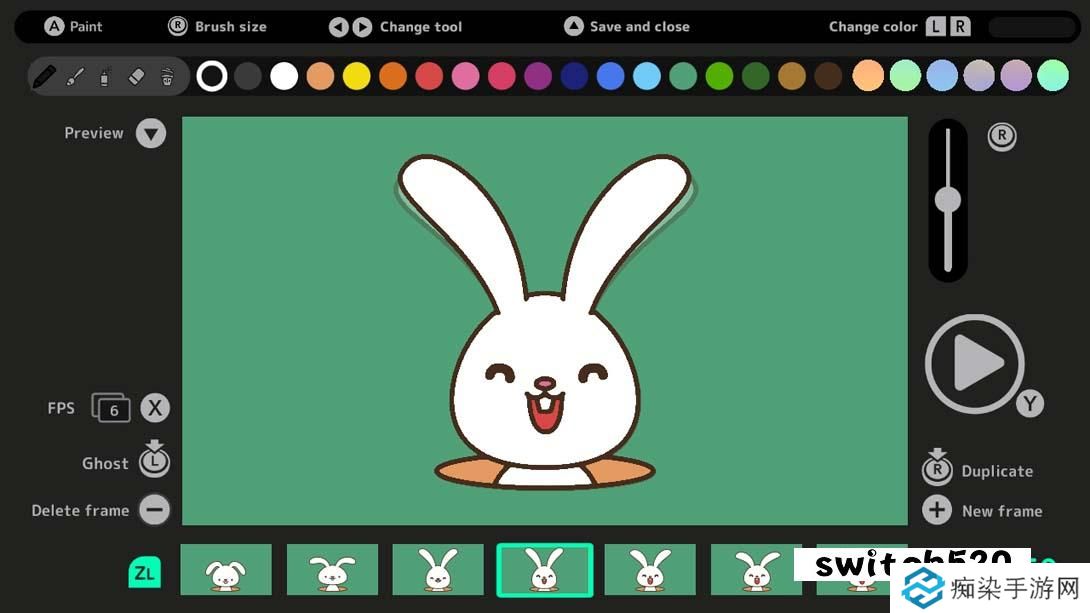This screenshot has height=613, width=1090.
Task: Open the Change tool arrow selector
Action: click(x=351, y=27)
